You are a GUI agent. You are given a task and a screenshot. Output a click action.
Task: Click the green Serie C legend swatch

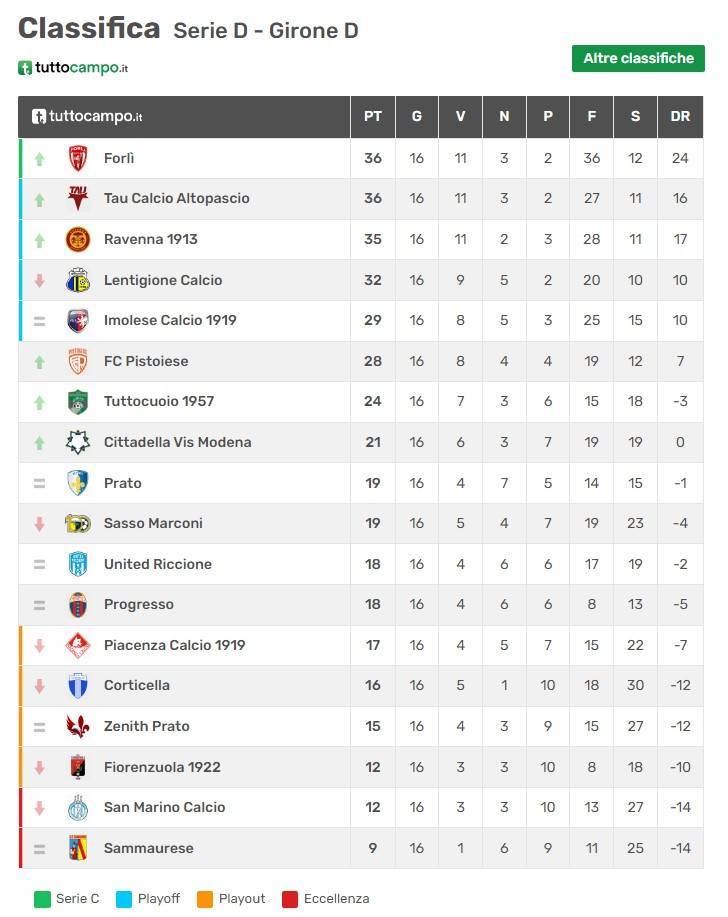42,899
